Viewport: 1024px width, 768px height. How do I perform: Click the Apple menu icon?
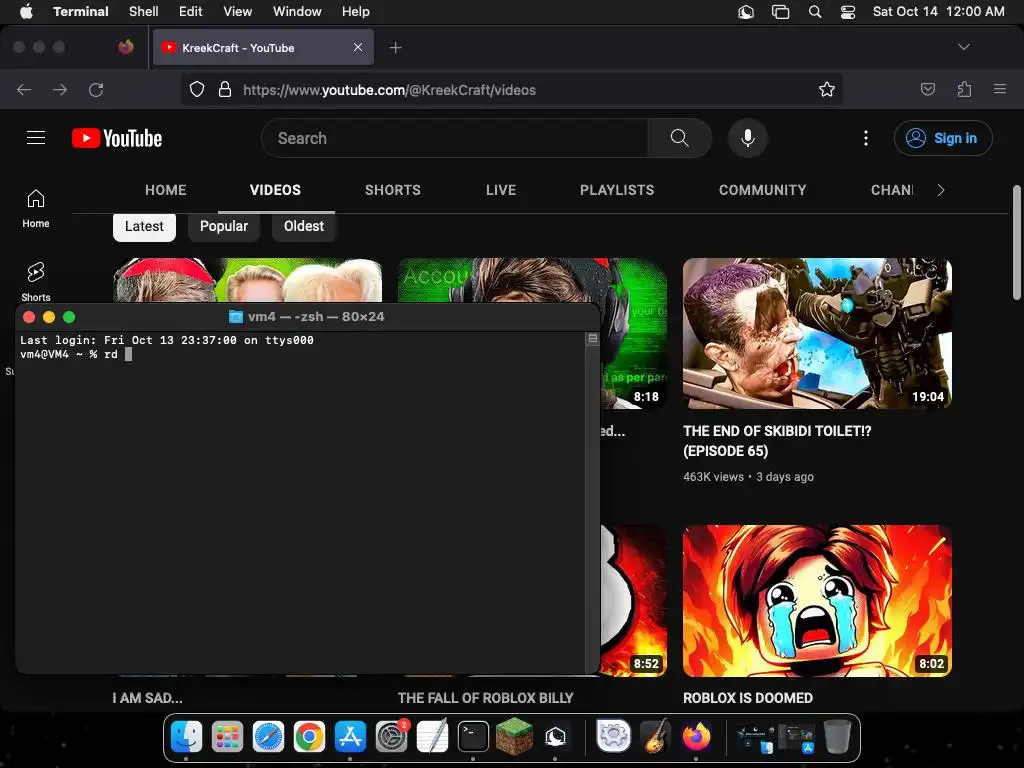[x=26, y=11]
